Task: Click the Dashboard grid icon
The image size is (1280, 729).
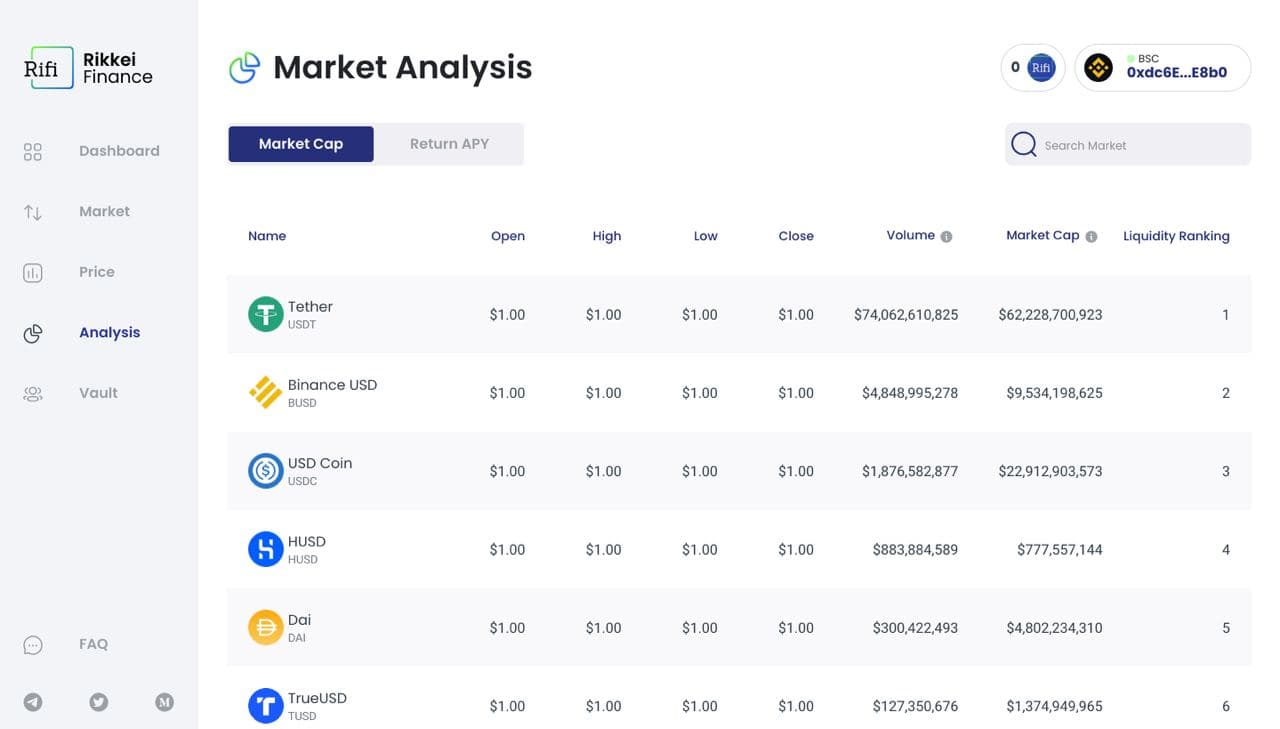Action: 33,151
